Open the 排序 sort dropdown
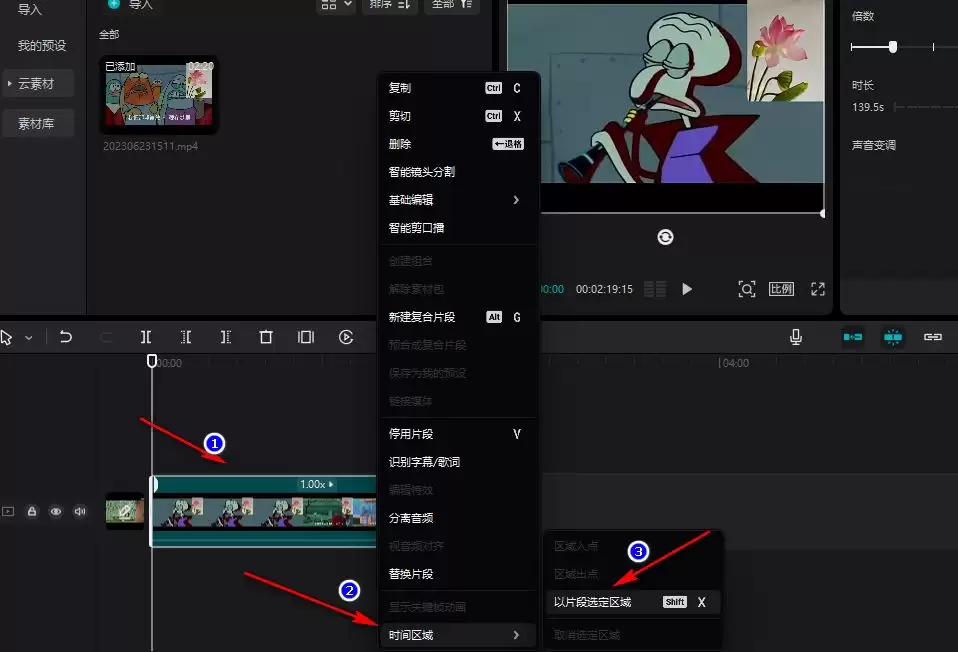 pyautogui.click(x=389, y=5)
